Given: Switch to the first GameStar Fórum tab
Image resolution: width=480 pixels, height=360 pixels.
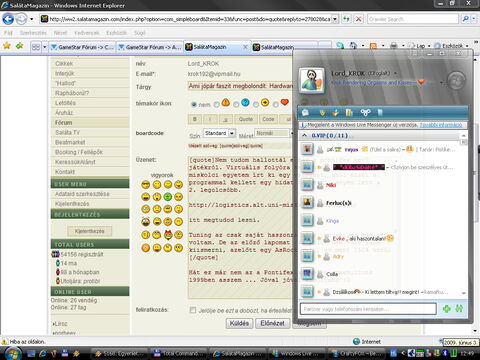Looking at the screenshot, I should (x=82, y=47).
